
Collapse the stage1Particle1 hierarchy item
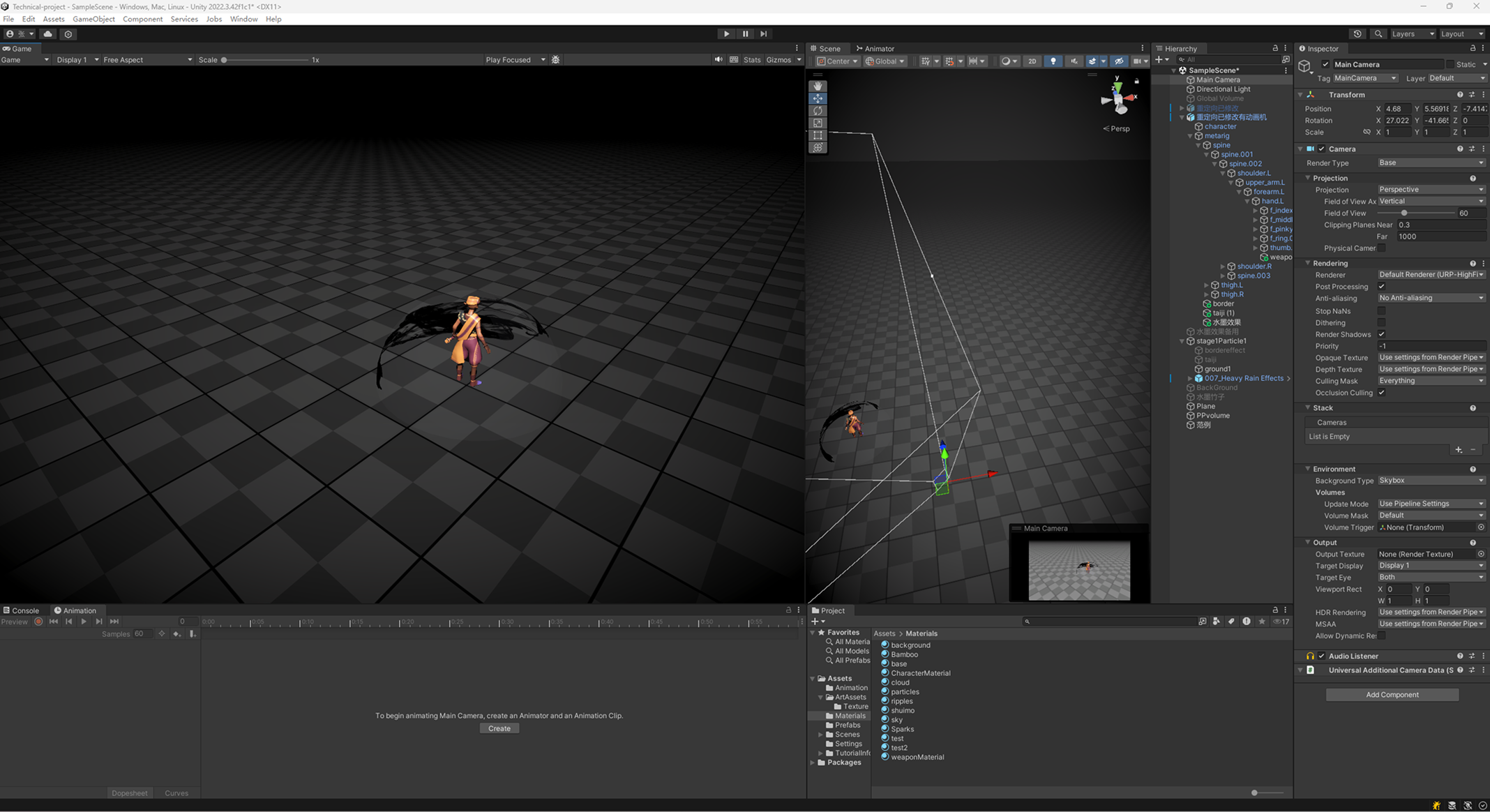1182,341
